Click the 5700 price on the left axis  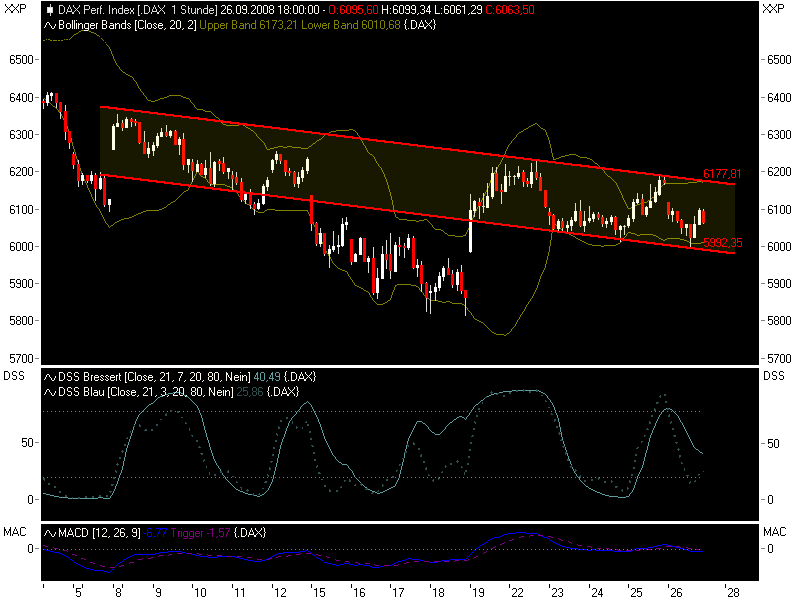point(21,359)
